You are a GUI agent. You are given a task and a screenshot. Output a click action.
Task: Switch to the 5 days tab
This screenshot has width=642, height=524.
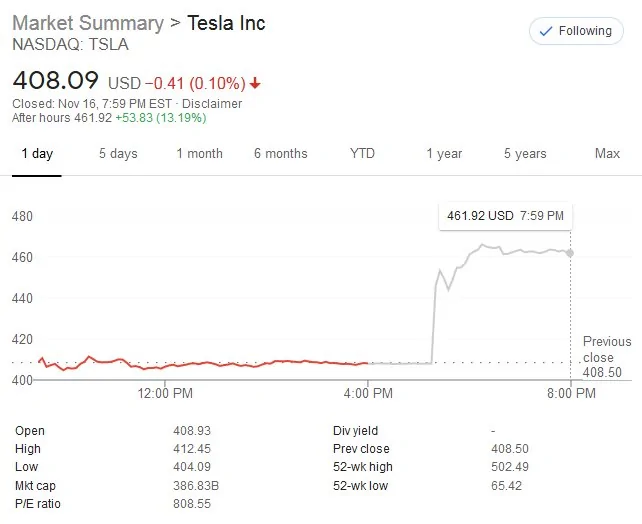click(x=118, y=154)
